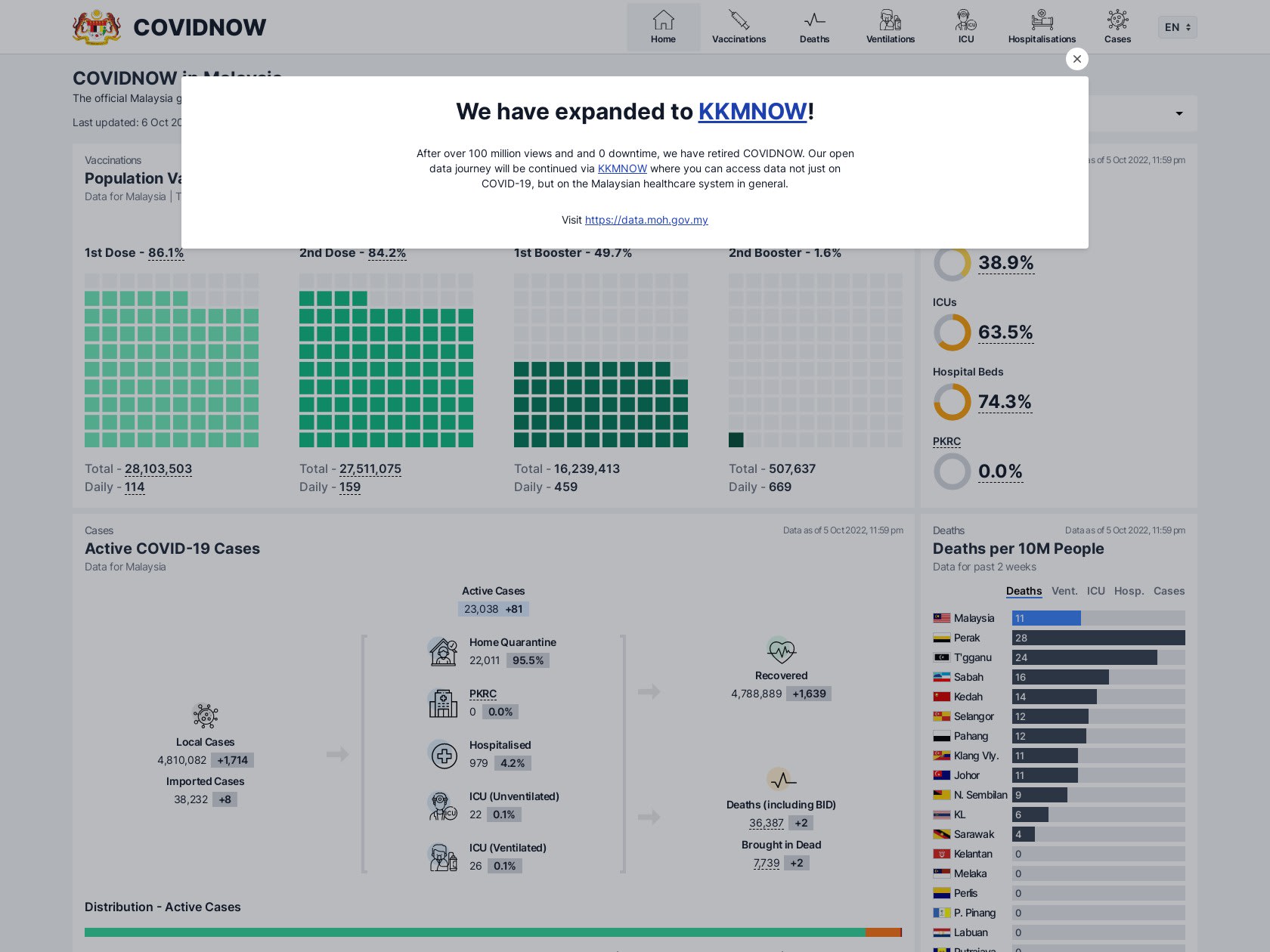Click the 1st Dose waffle chart
The image size is (1270, 952).
point(172,360)
